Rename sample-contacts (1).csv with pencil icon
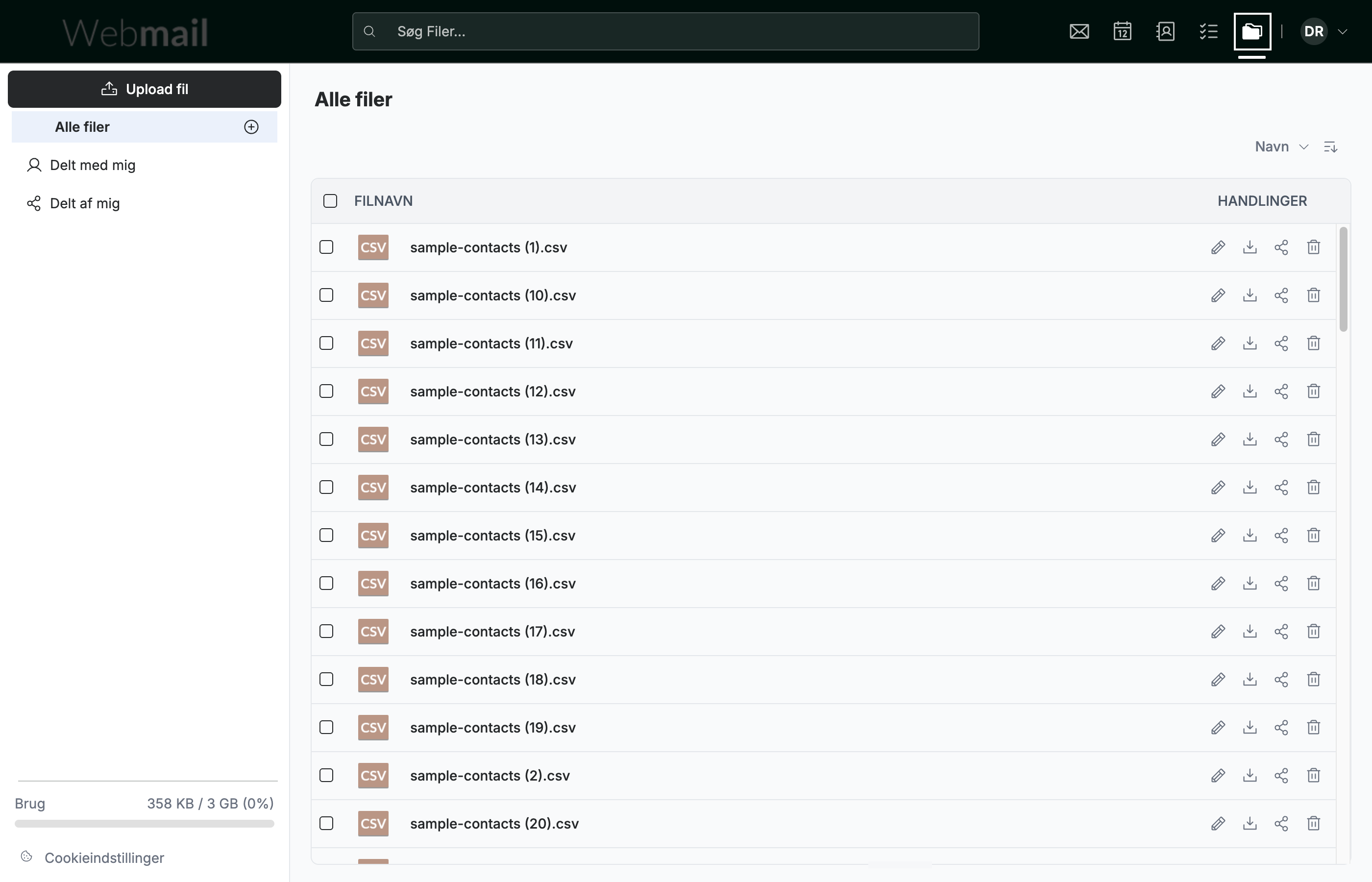This screenshot has height=882, width=1372. click(x=1218, y=247)
